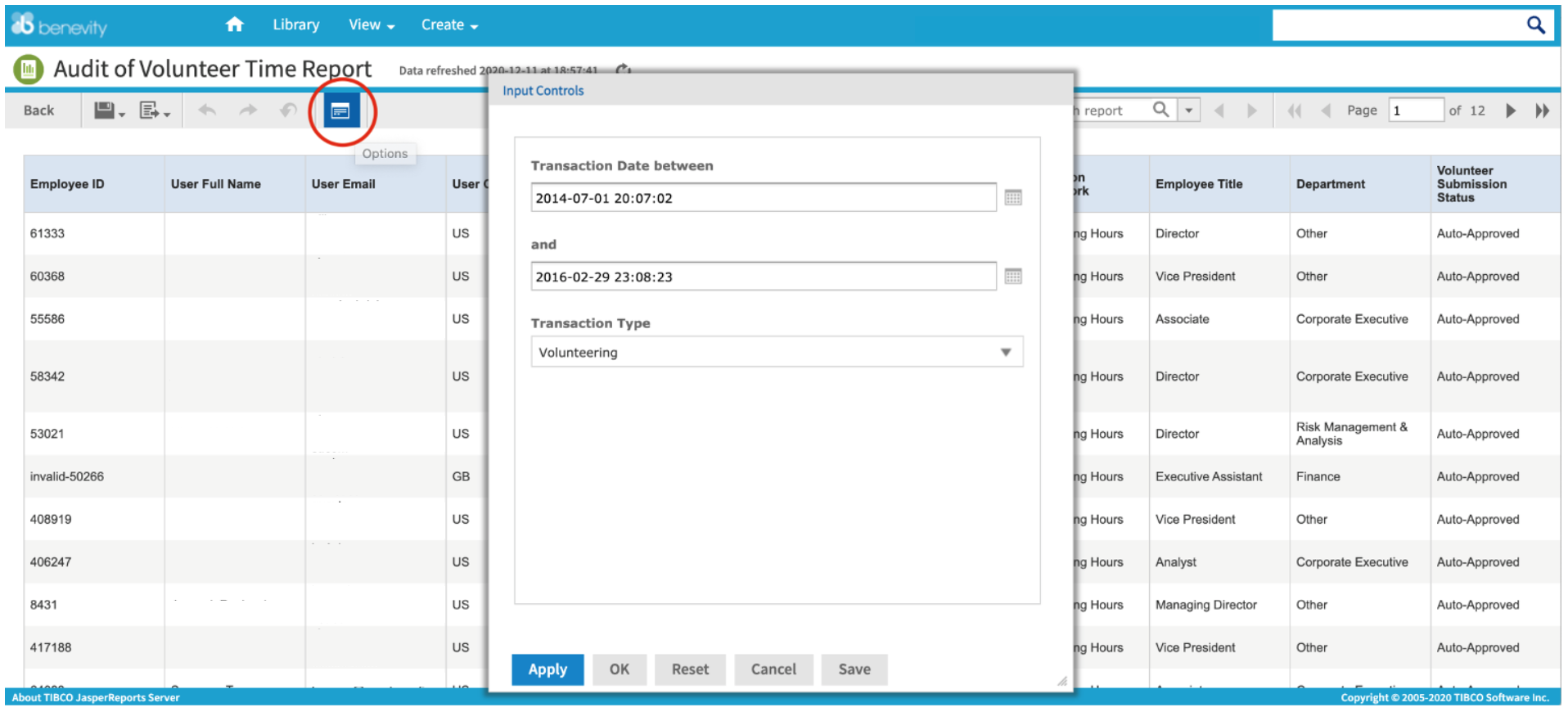Click the Page number input field
Image resolution: width=1568 pixels, height=712 pixels.
[x=1415, y=110]
